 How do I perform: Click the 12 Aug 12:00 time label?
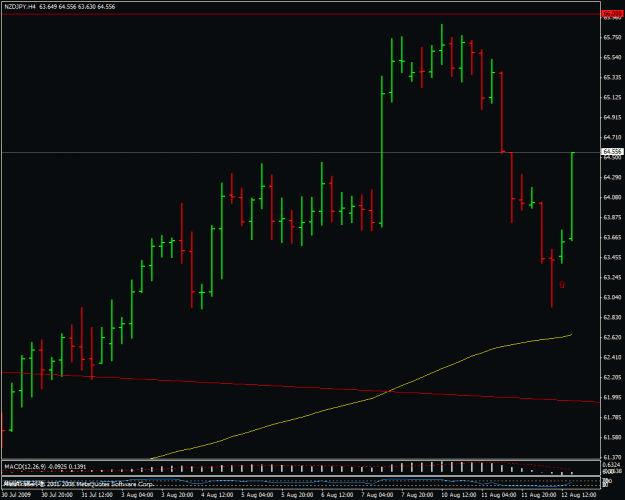tap(579, 495)
